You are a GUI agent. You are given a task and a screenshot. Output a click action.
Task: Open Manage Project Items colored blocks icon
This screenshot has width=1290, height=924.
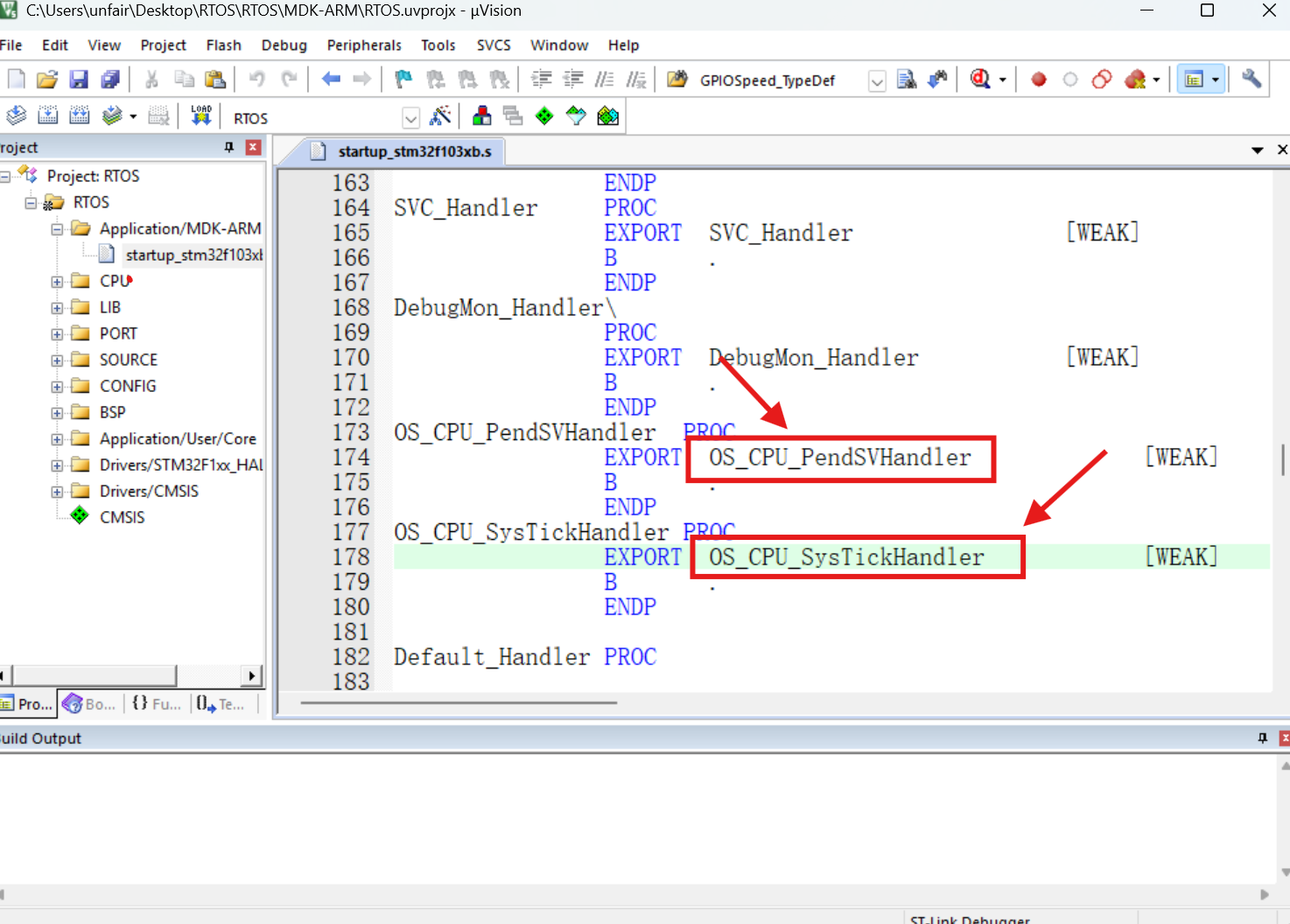coord(481,115)
